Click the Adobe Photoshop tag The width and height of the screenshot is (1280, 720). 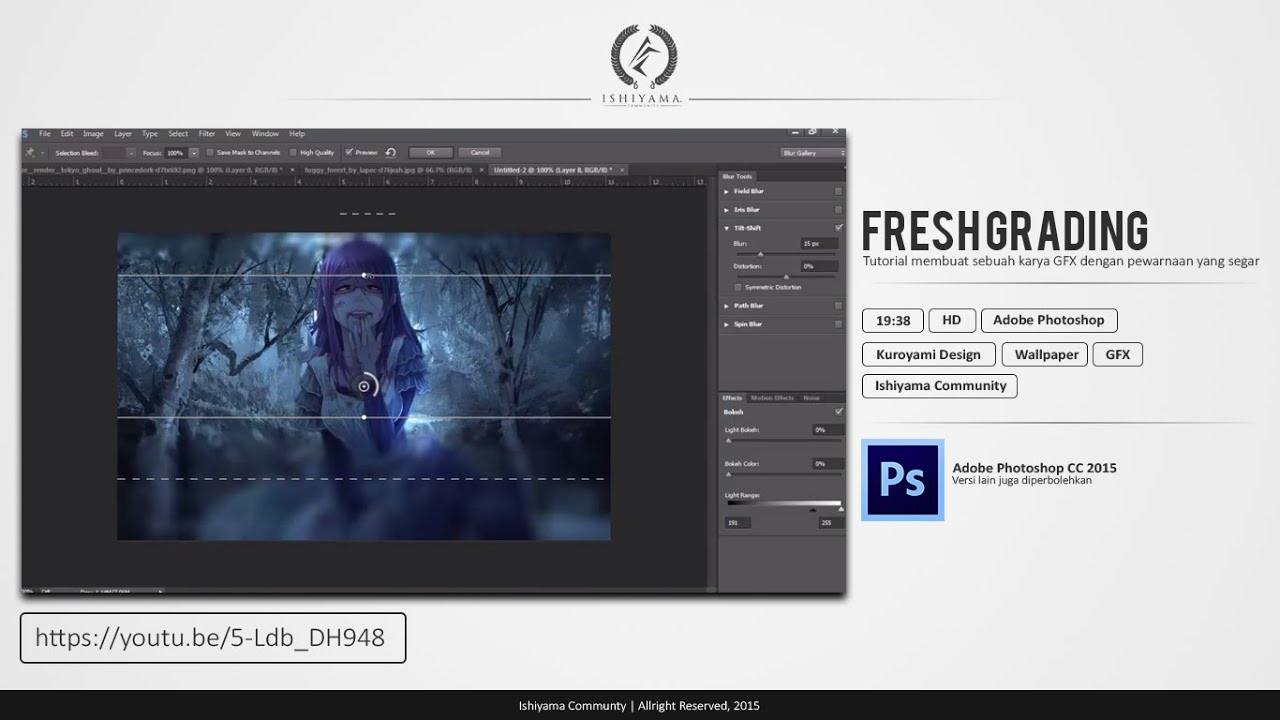(1049, 320)
